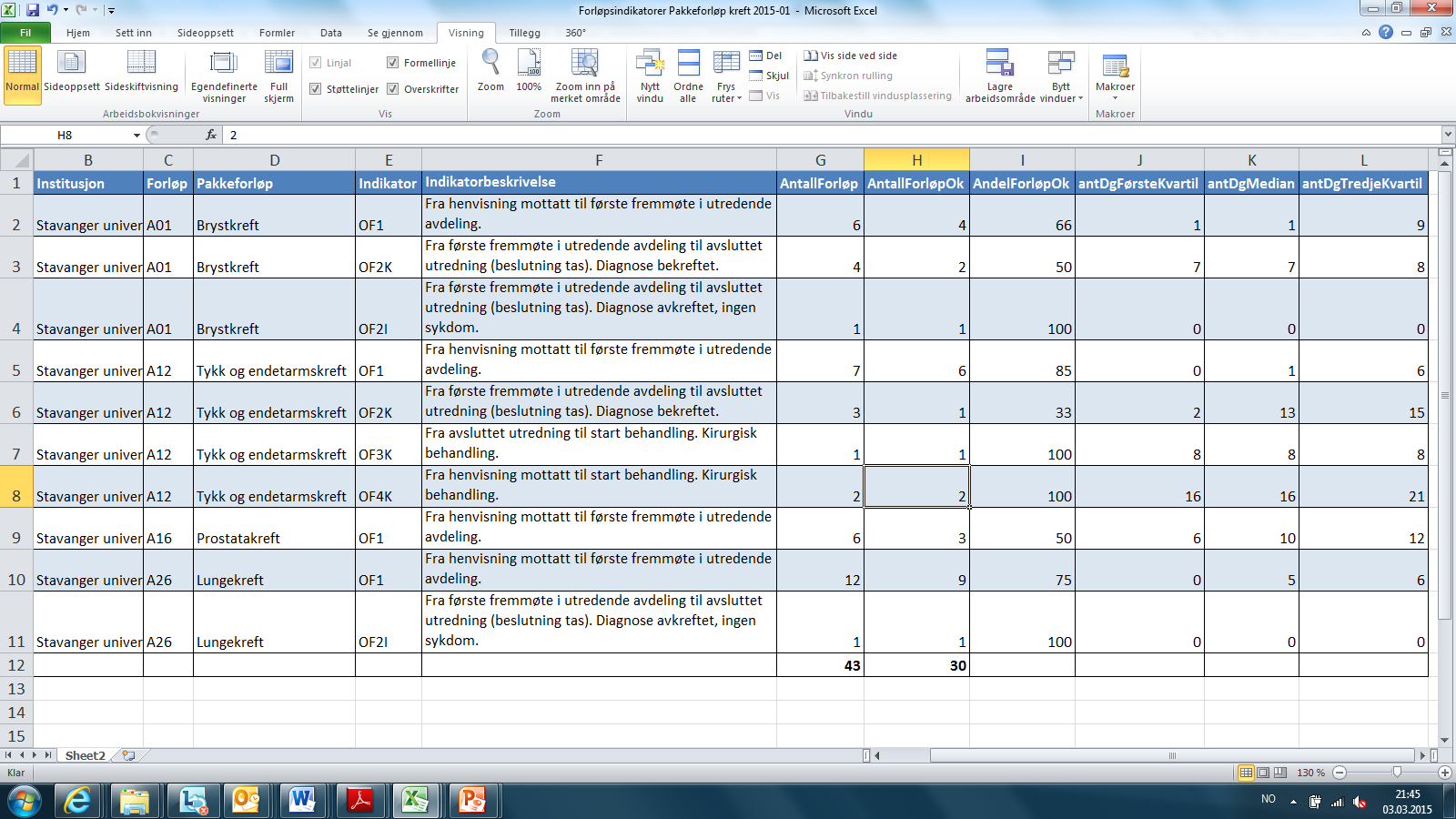The image size is (1456, 819).
Task: Toggle the Overskrifter checkbox
Action: pos(392,89)
